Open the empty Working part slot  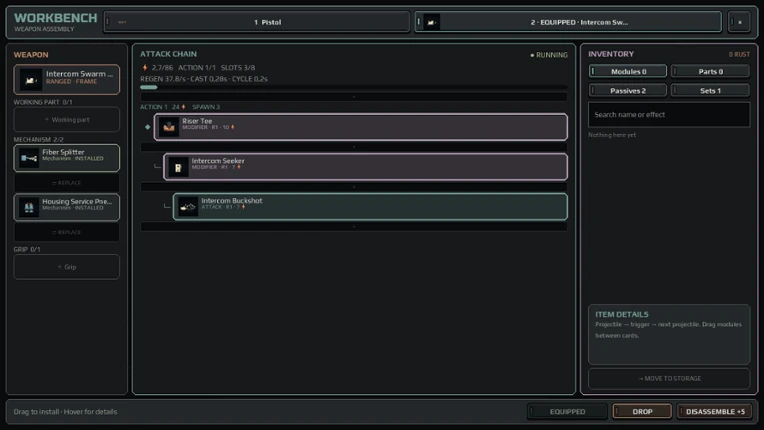pyautogui.click(x=67, y=120)
